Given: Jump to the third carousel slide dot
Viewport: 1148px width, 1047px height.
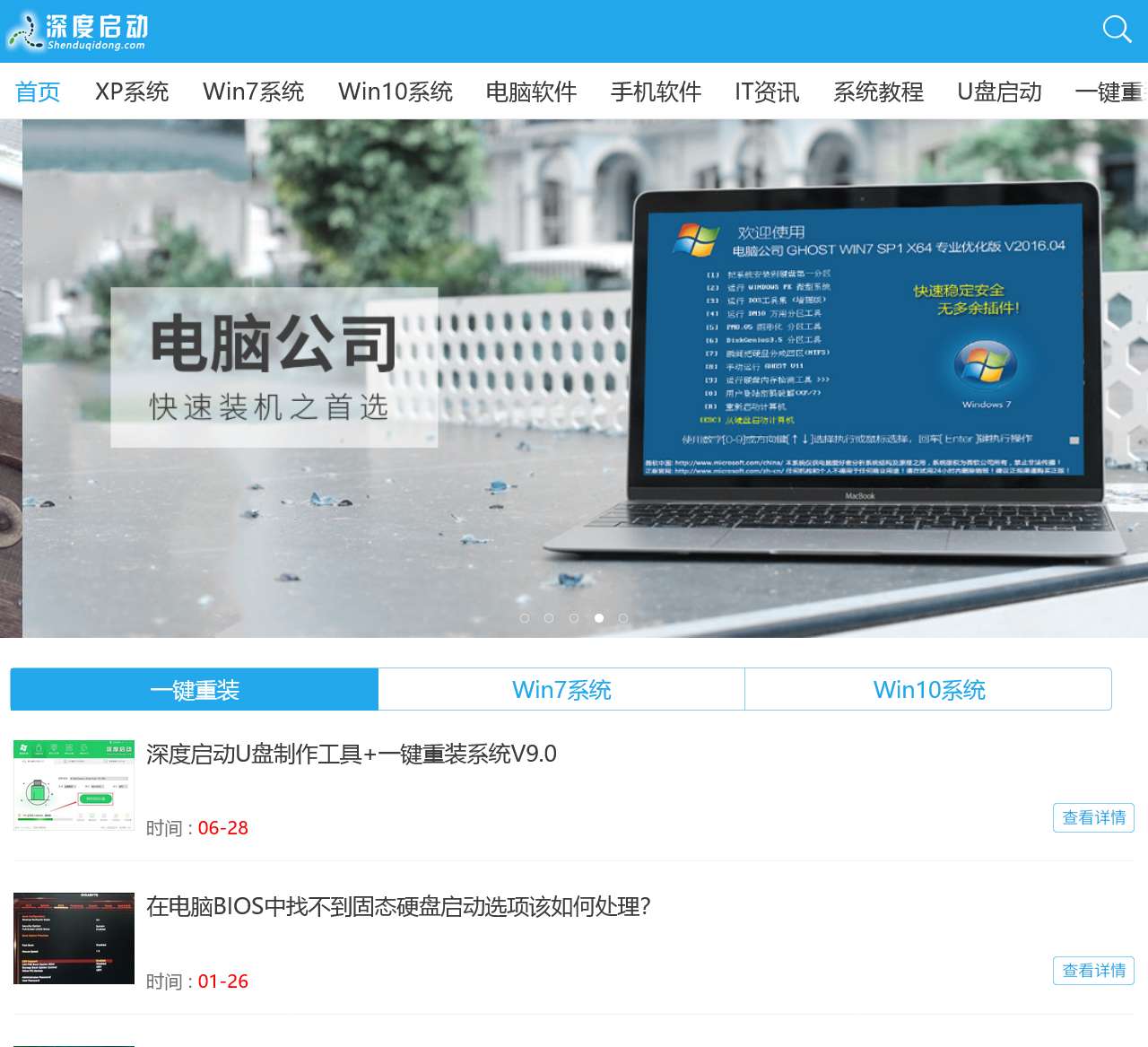Looking at the screenshot, I should 574,618.
